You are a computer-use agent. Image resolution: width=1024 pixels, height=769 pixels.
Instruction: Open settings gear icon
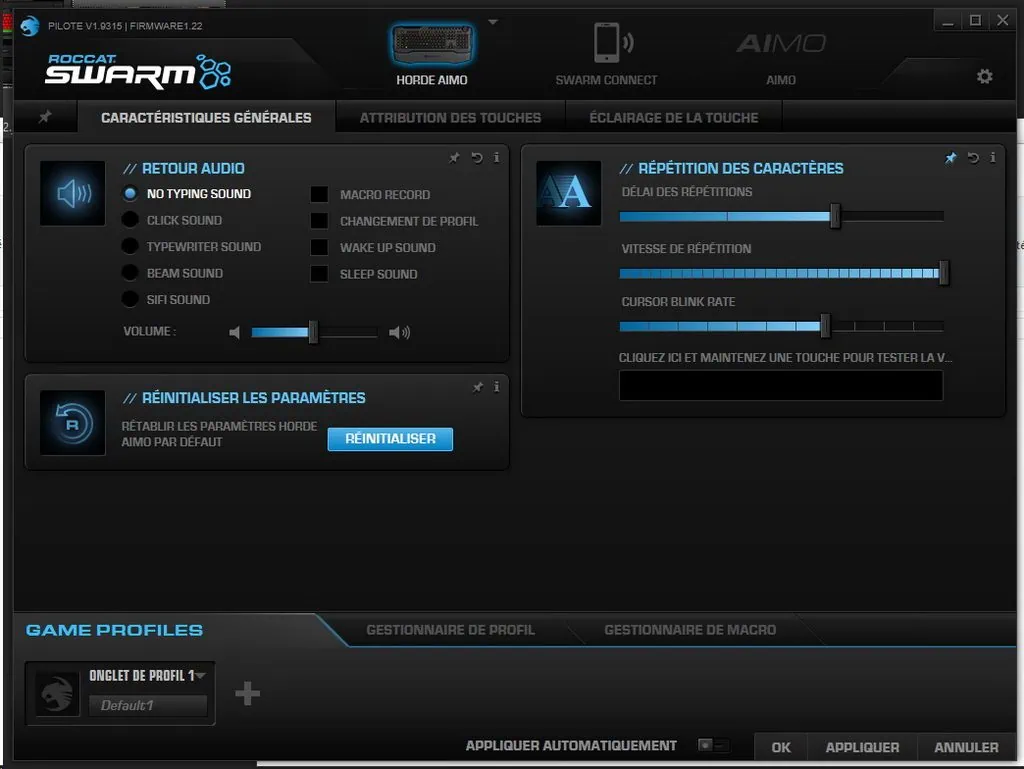(984, 76)
